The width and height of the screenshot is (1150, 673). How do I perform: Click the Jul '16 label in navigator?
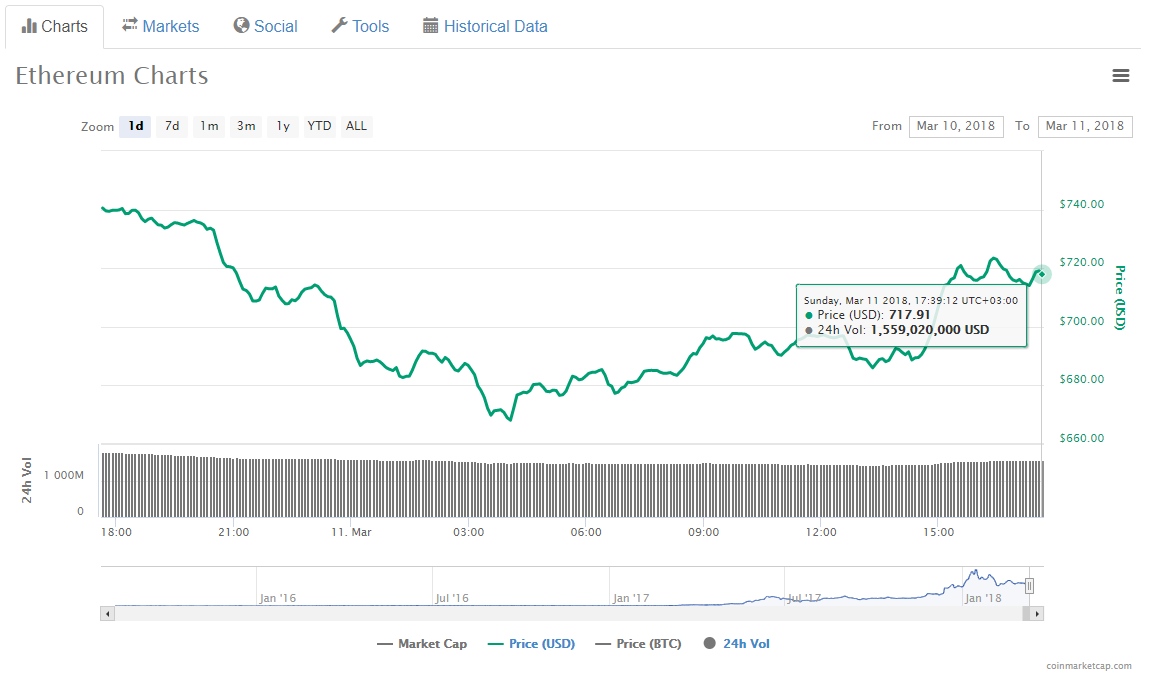(452, 598)
